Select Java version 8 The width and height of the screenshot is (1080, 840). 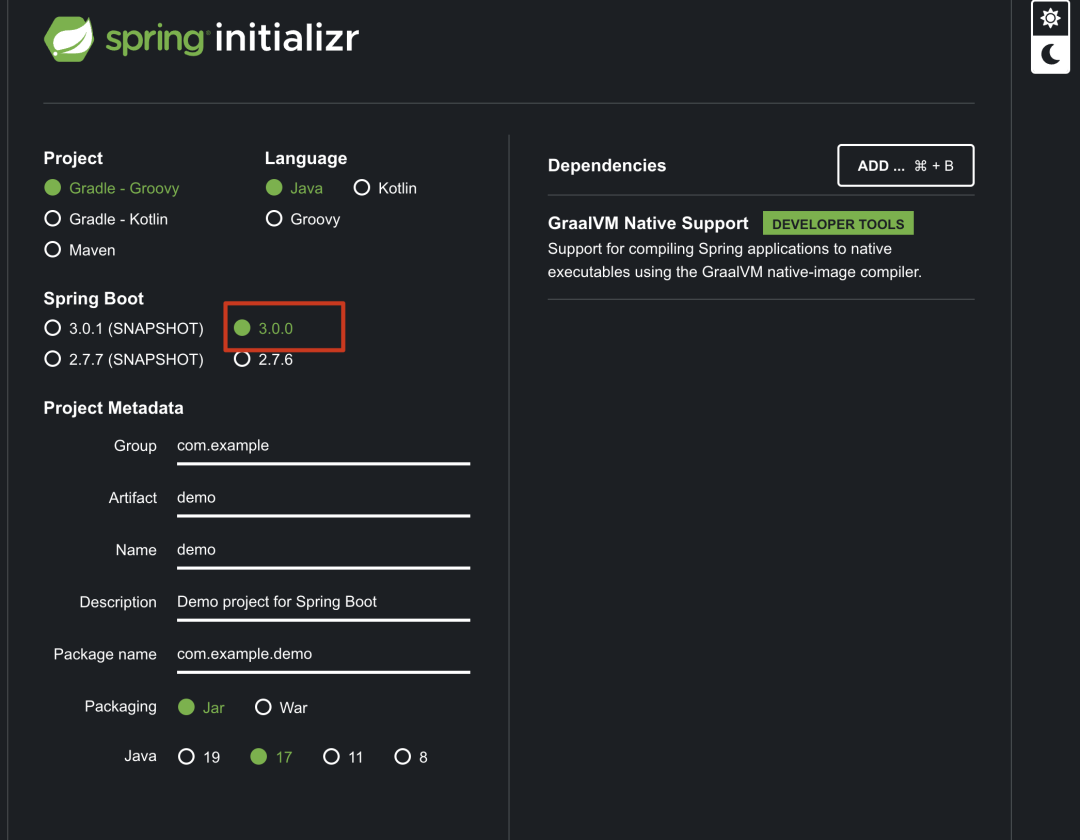403,757
